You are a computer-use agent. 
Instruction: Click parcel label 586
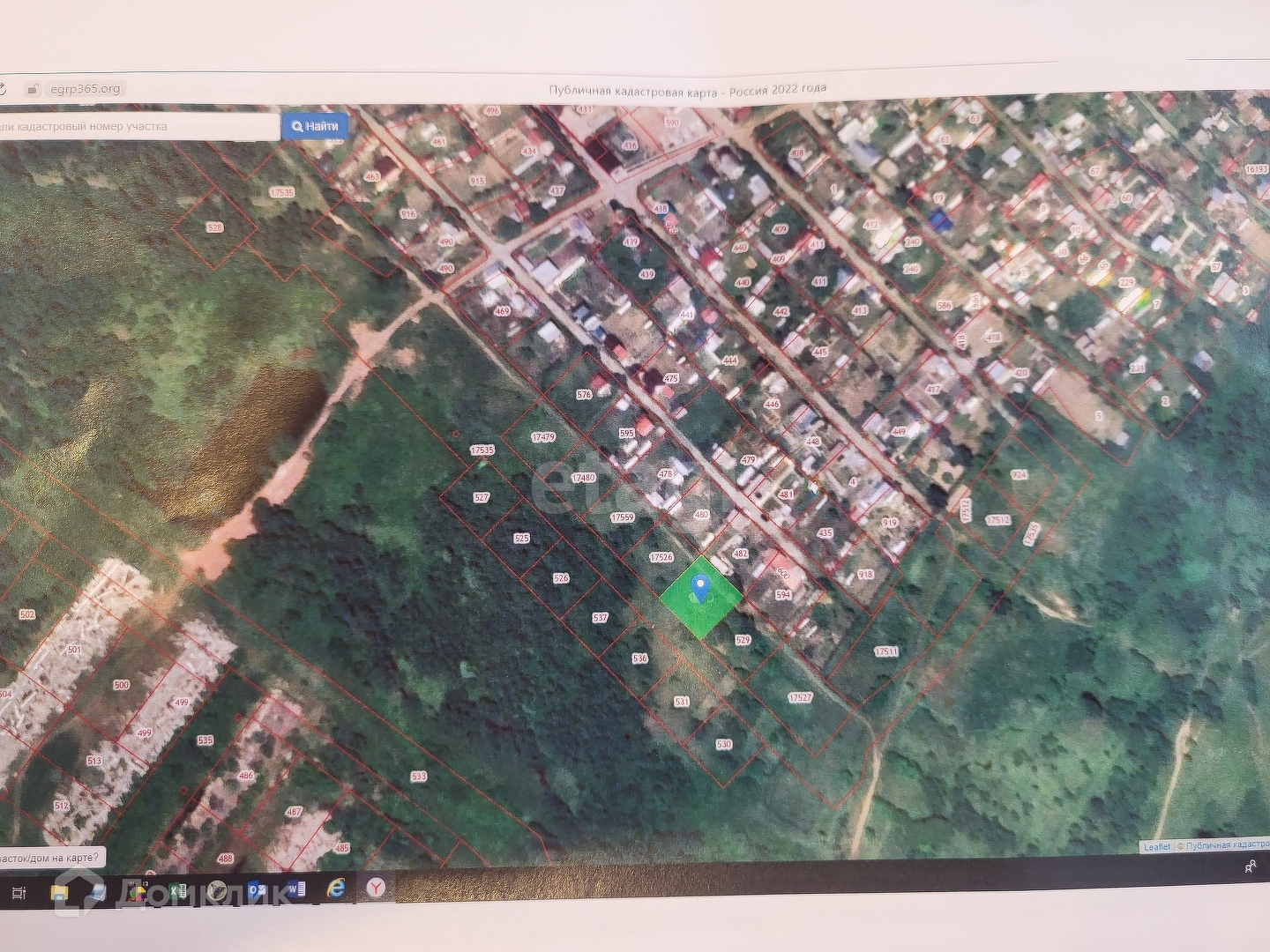pos(945,305)
